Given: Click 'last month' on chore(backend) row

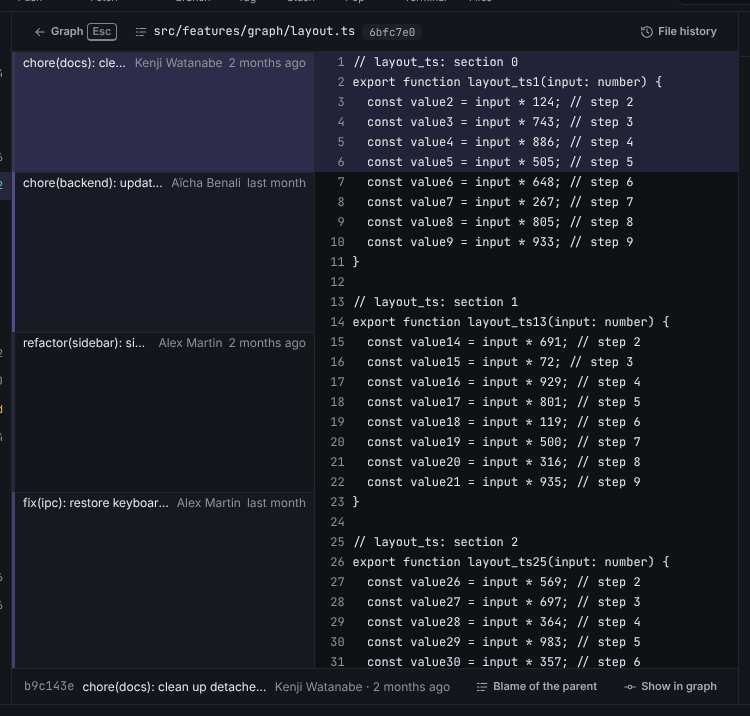Looking at the screenshot, I should click(276, 183).
